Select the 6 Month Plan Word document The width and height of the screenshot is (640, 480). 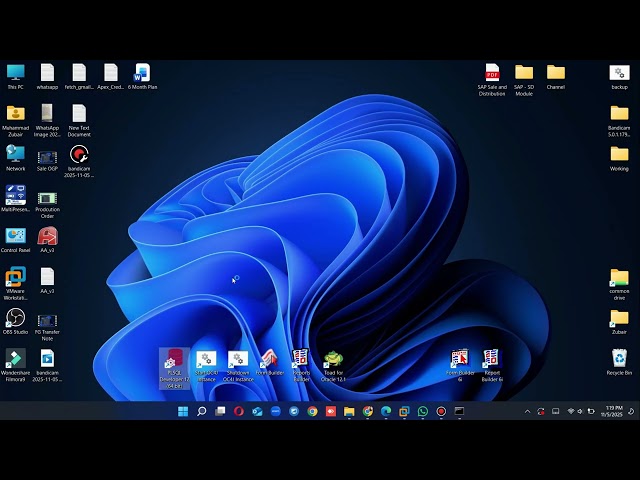(142, 77)
